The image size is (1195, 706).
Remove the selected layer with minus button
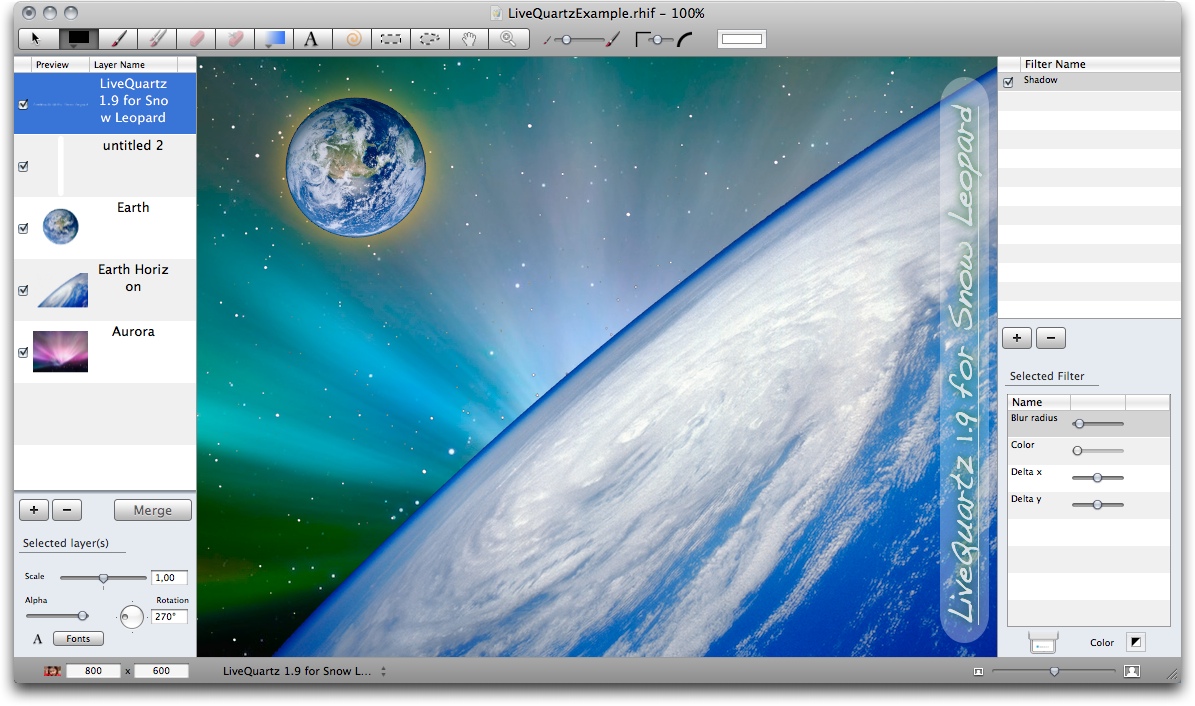67,510
